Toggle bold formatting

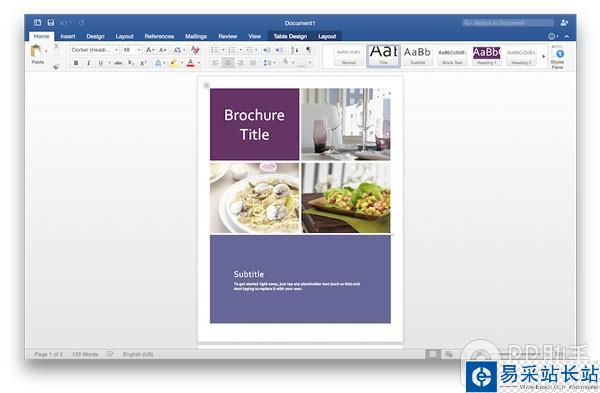point(76,63)
